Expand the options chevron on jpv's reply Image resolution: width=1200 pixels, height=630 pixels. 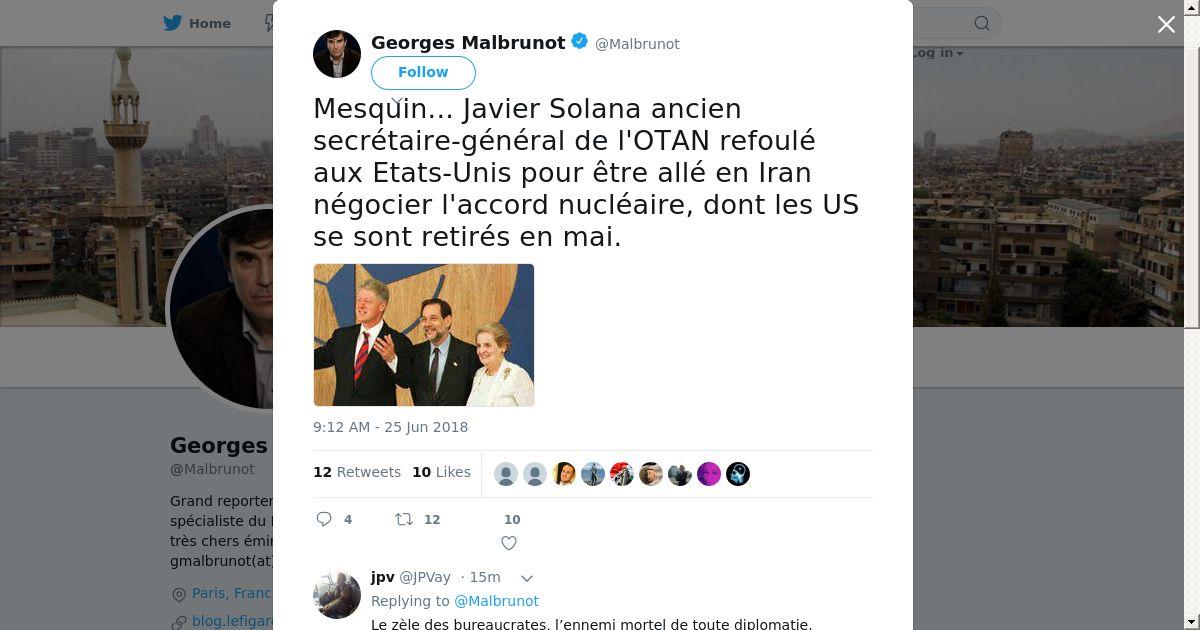(527, 578)
